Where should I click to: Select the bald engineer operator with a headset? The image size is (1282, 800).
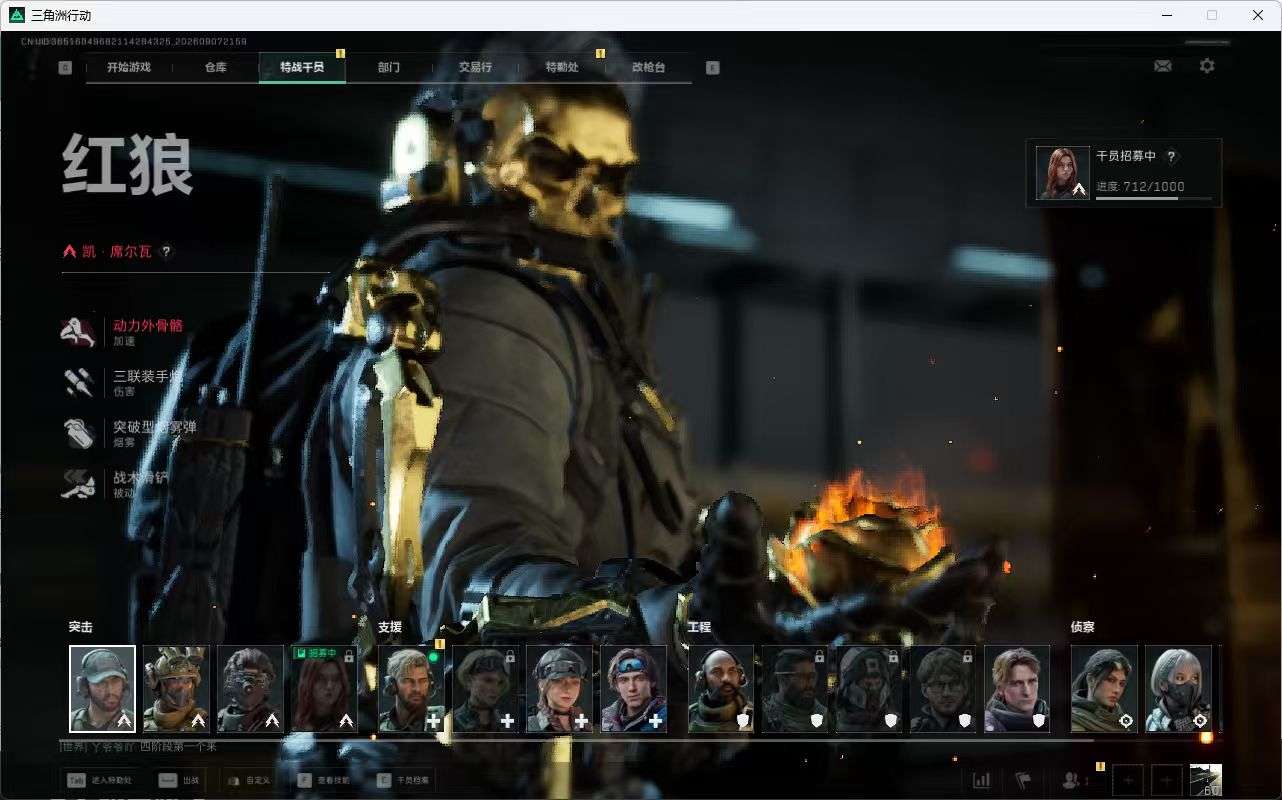(721, 689)
